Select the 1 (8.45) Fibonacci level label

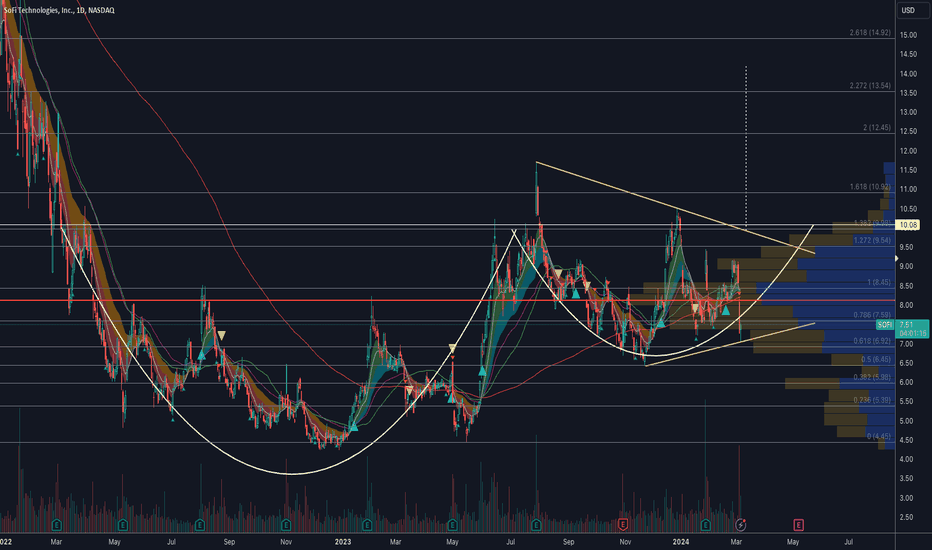pos(879,282)
